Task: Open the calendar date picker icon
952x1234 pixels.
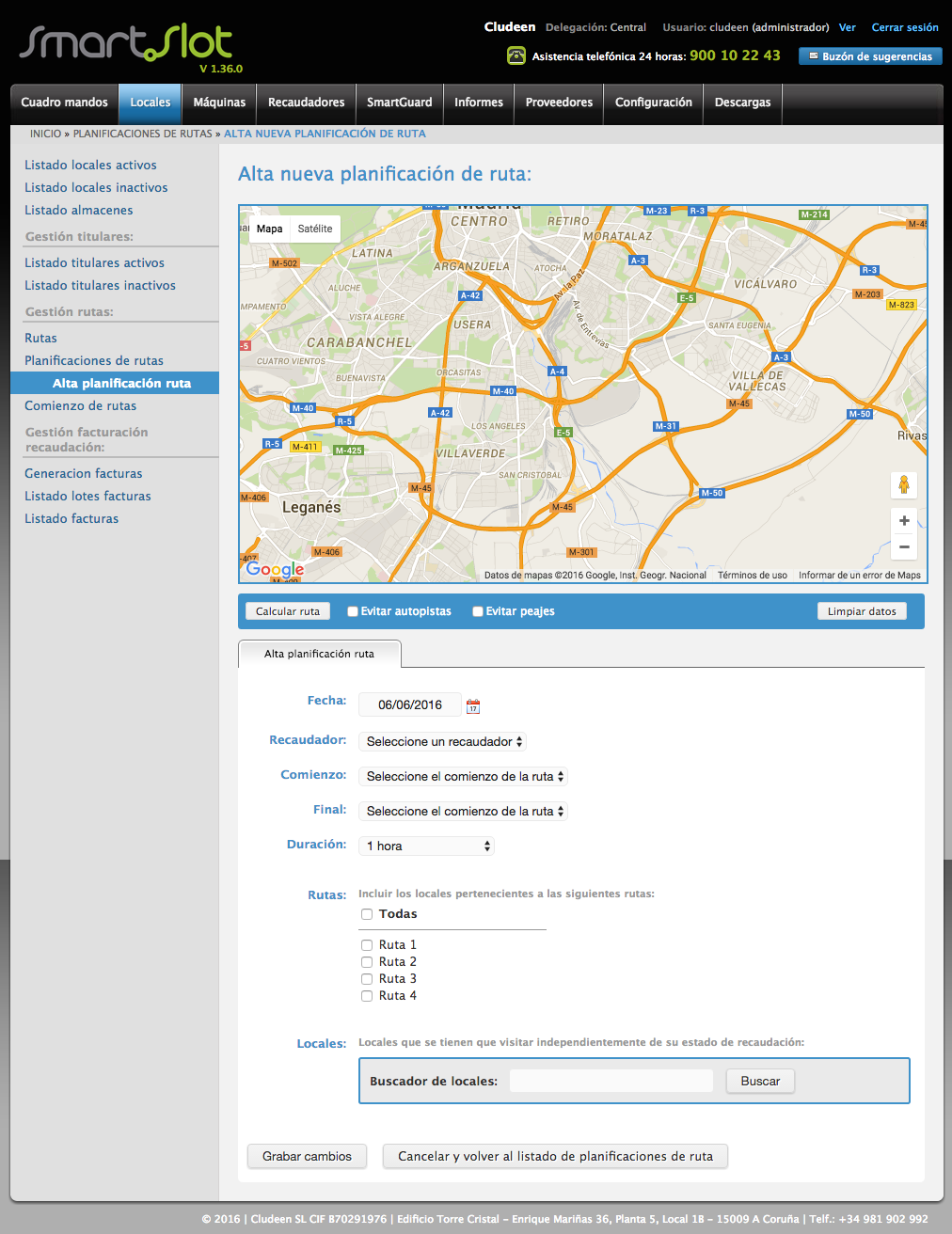Action: [473, 705]
